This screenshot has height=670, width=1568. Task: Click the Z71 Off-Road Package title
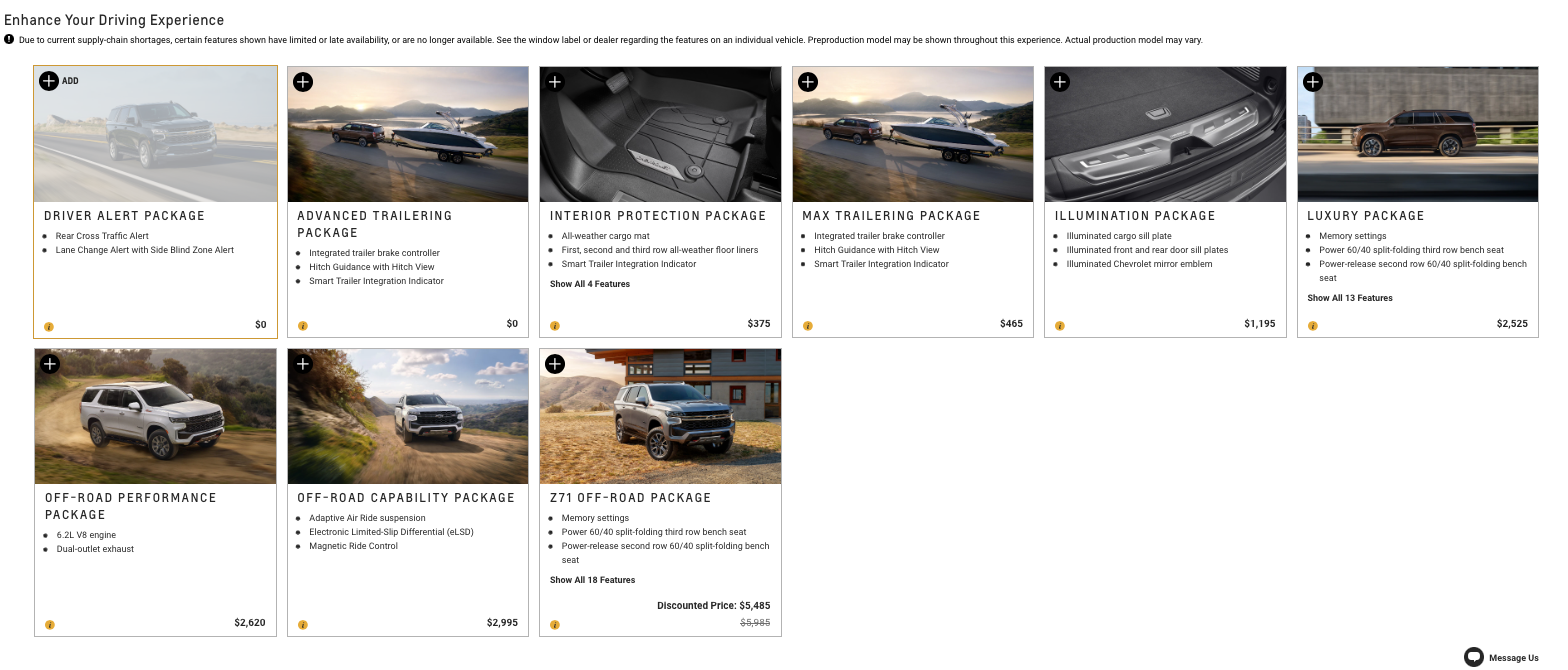click(x=631, y=498)
